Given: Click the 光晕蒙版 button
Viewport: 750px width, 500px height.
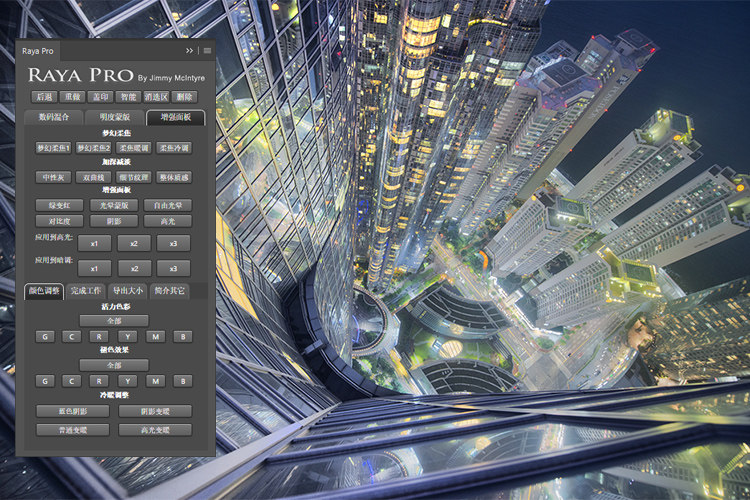Looking at the screenshot, I should pyautogui.click(x=114, y=206).
